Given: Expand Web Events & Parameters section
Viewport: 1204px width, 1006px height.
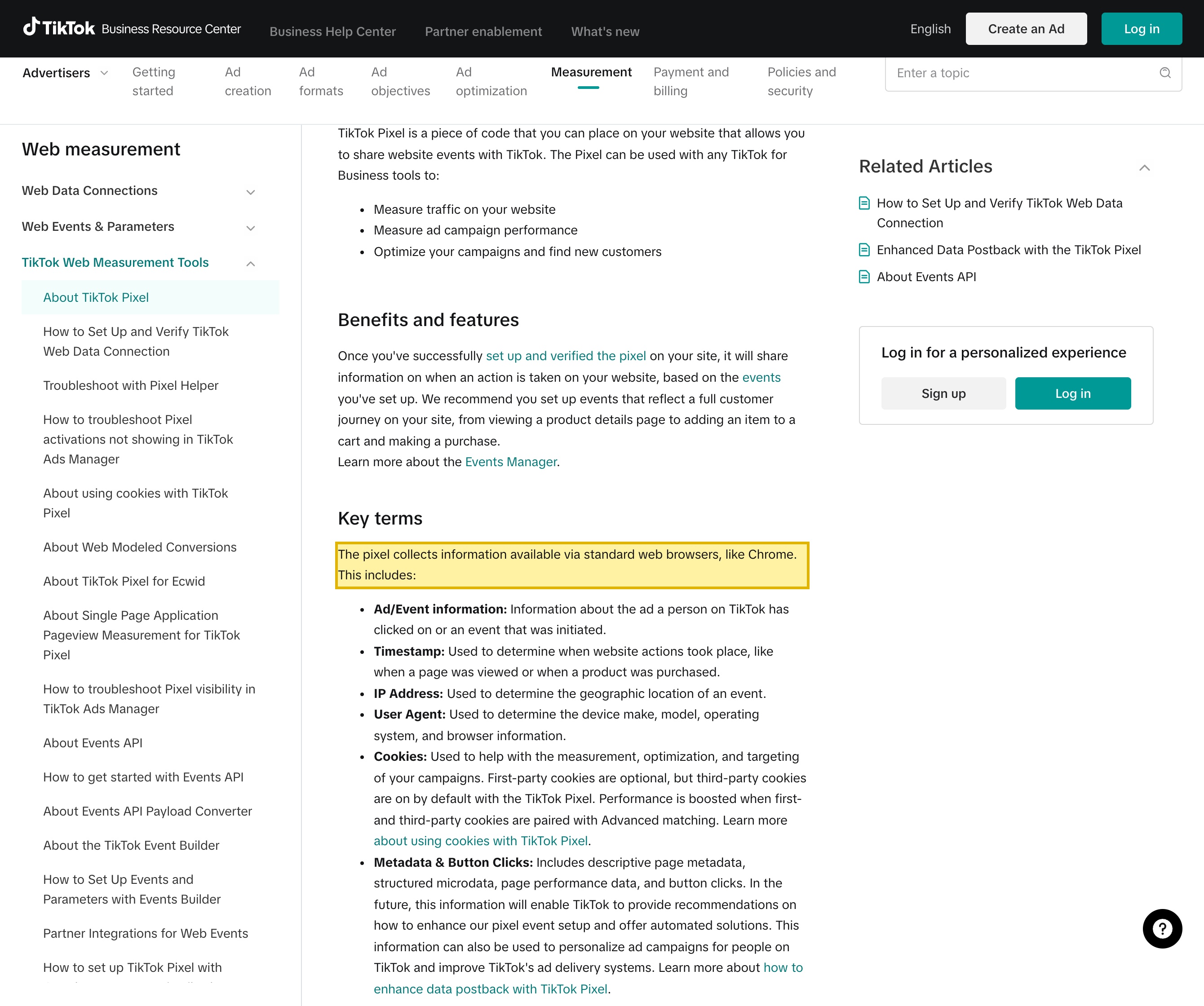Looking at the screenshot, I should click(x=251, y=228).
